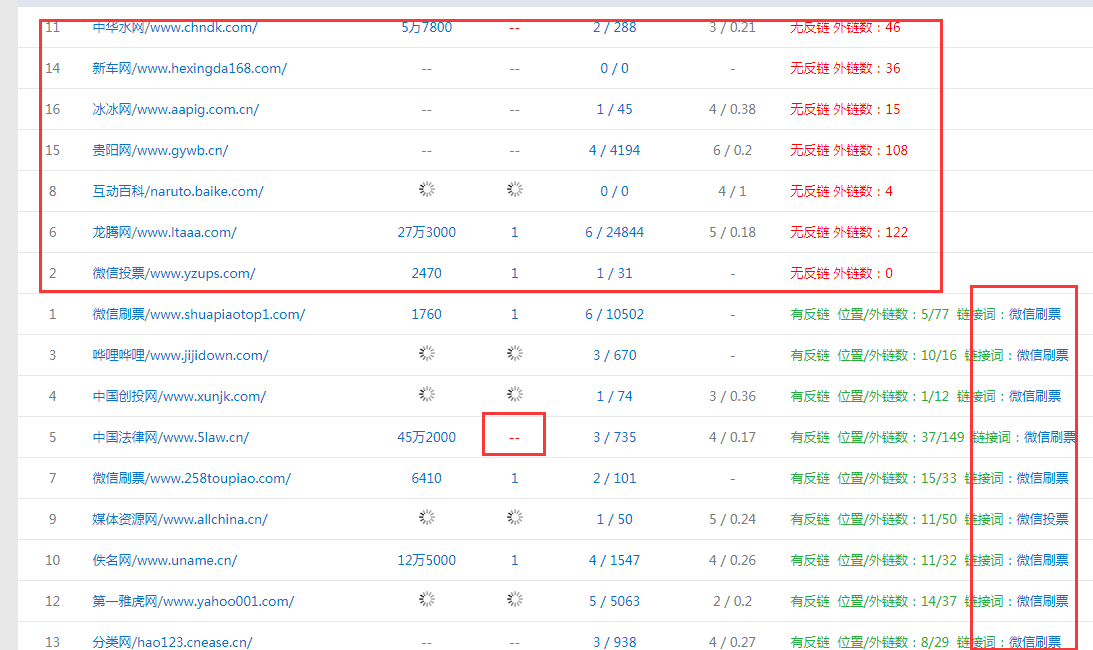Open the 微信刷票 www.258toupiao.com link

191,478
